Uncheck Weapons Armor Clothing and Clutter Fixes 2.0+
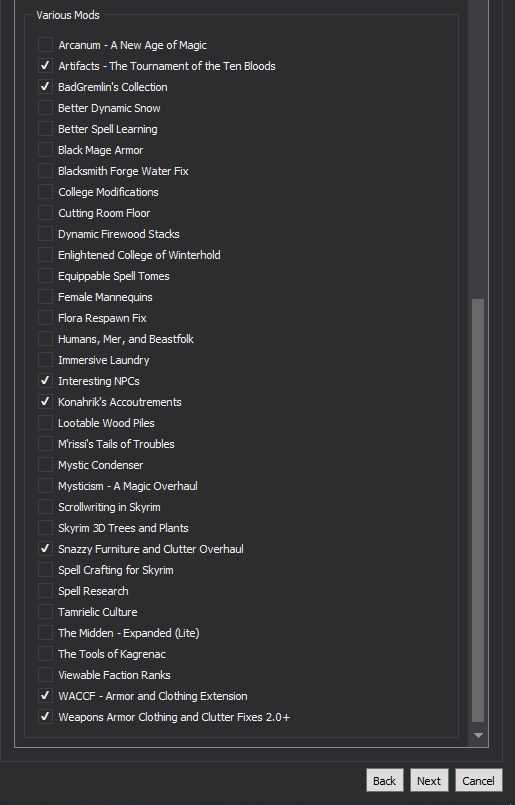 (x=45, y=717)
